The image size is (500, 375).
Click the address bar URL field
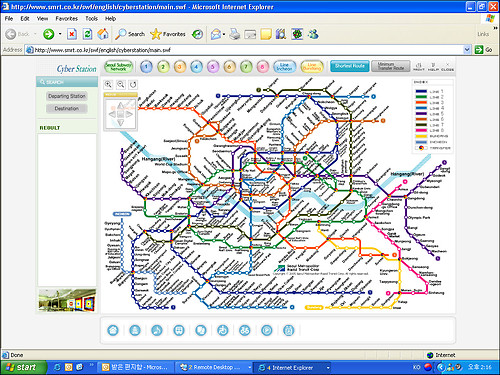click(x=248, y=50)
